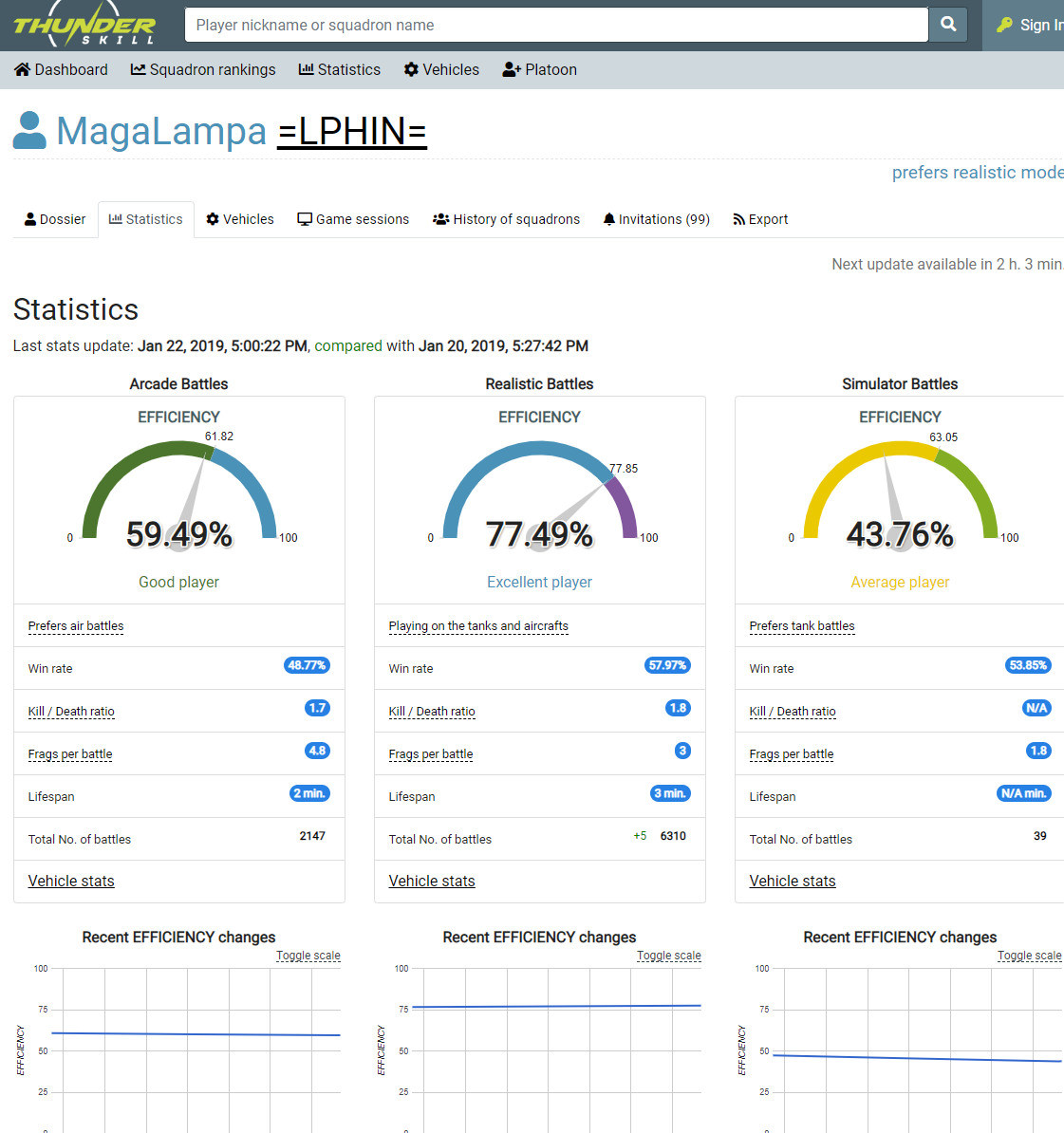Click the key icon beside Sign In
Image resolution: width=1064 pixels, height=1133 pixels.
[1004, 26]
